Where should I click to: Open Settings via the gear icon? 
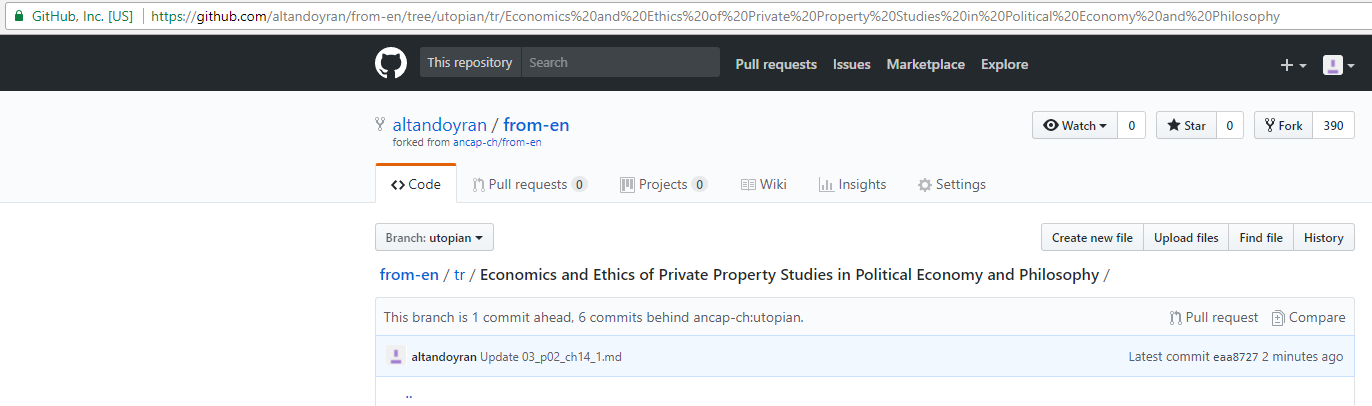[x=925, y=185]
